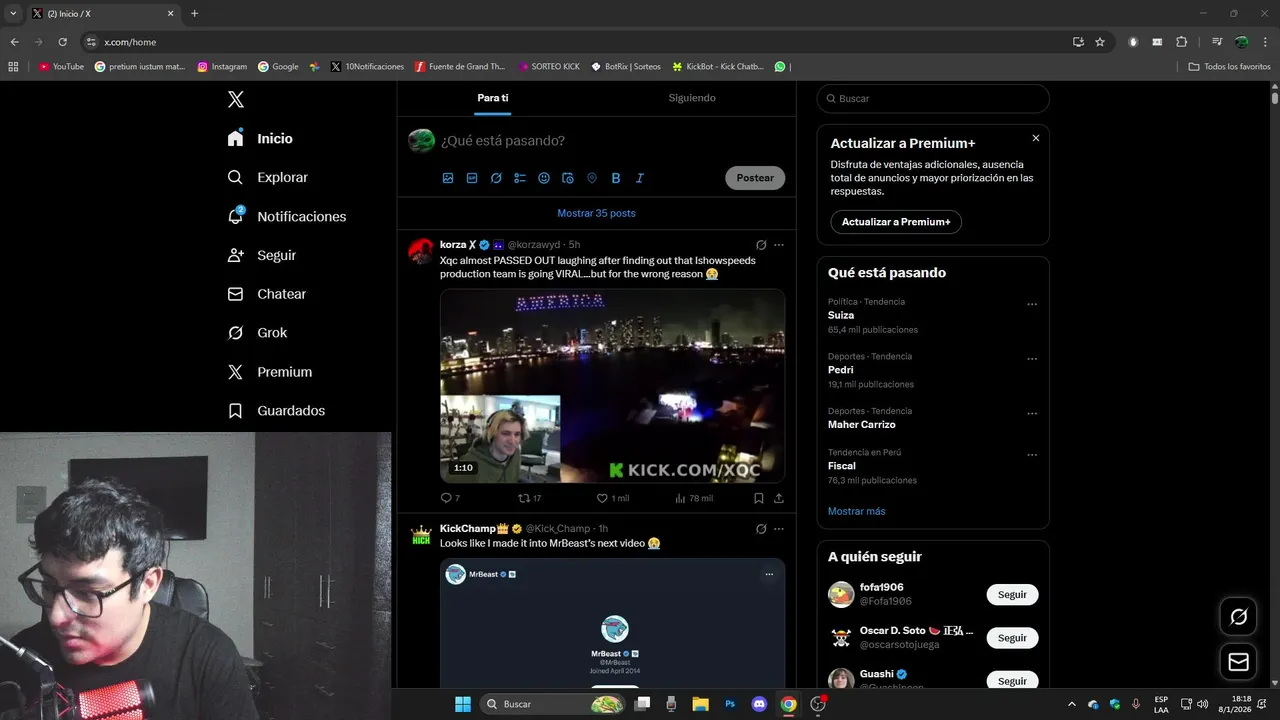Open the more options on korza's post
1280x720 pixels.
point(779,245)
